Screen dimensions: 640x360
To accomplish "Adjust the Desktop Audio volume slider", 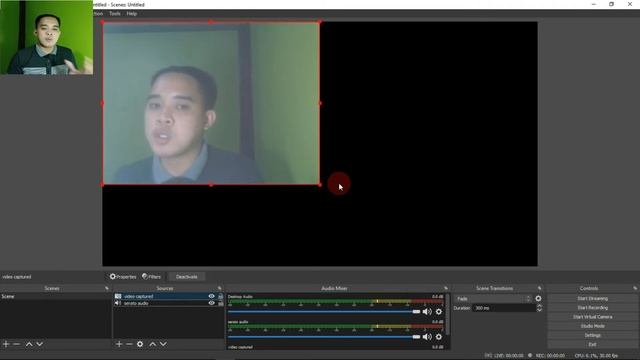I will [324, 312].
